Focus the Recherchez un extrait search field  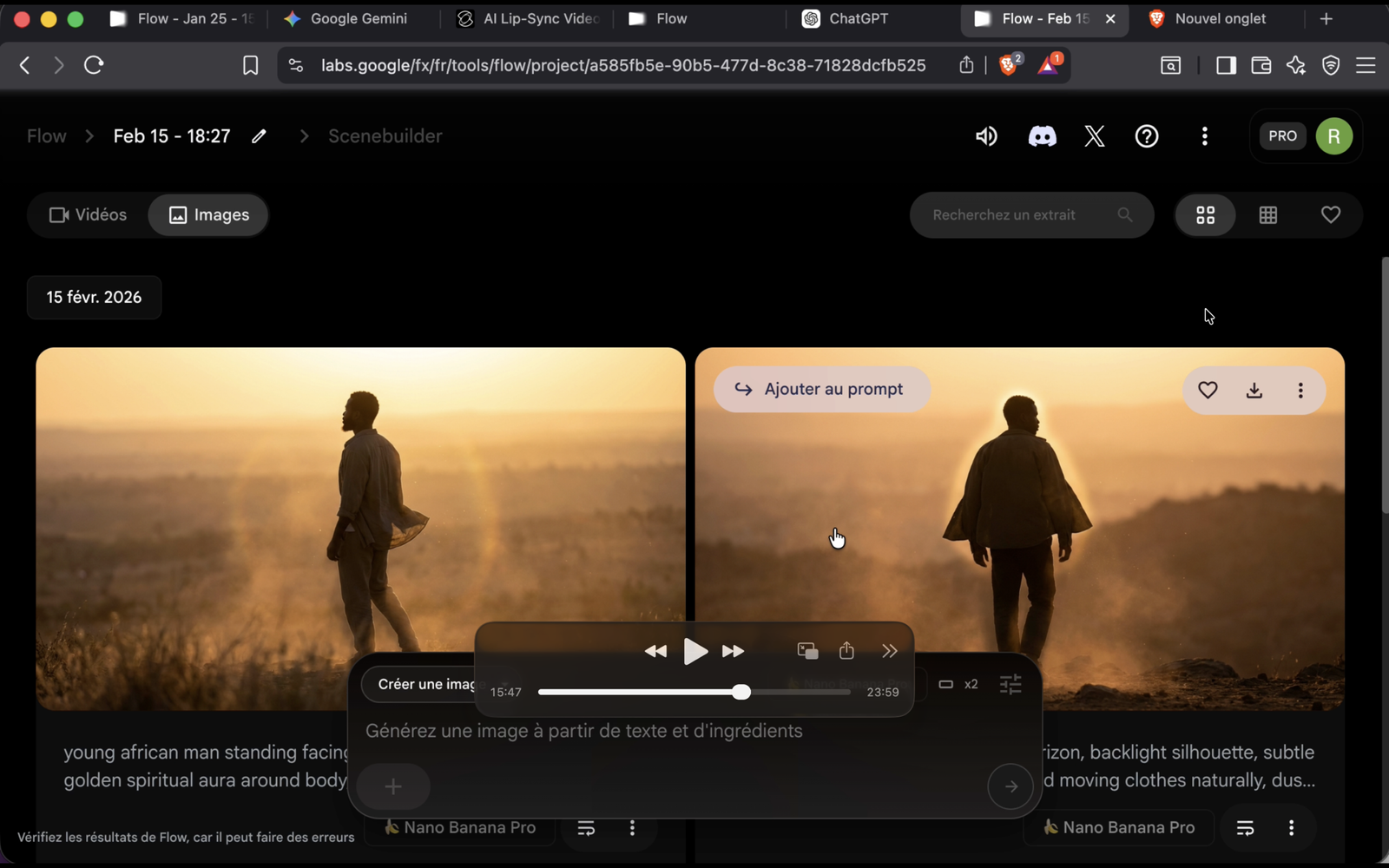1016,215
